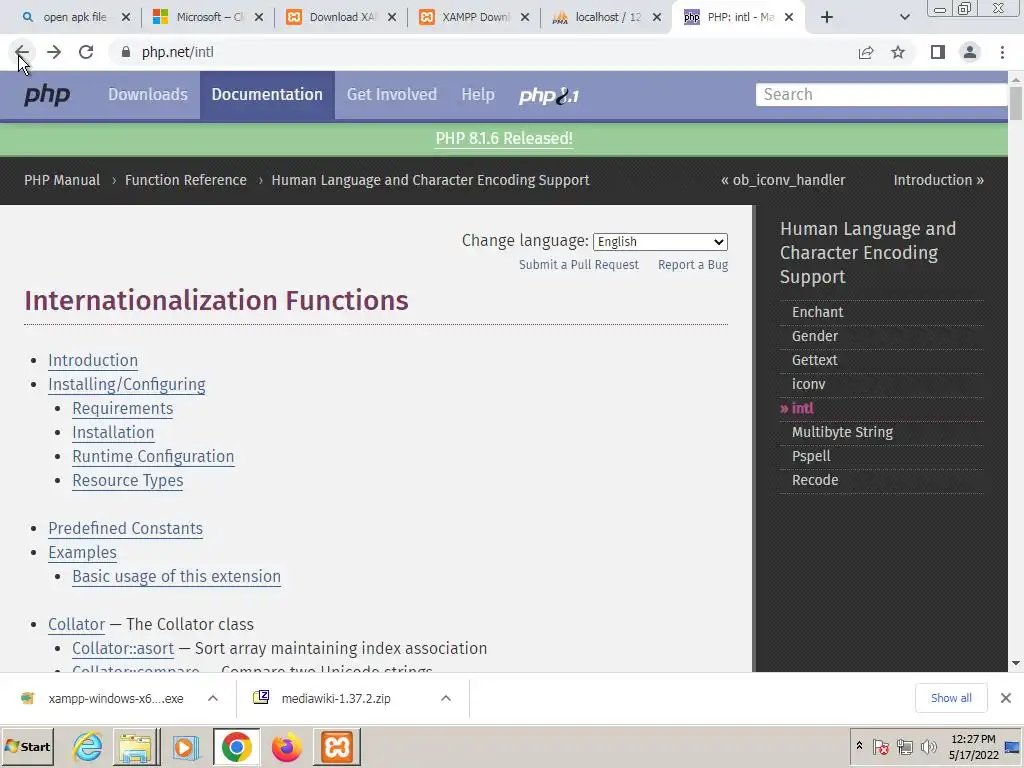Click Show all downloads
This screenshot has width=1024, height=768.
(x=951, y=698)
